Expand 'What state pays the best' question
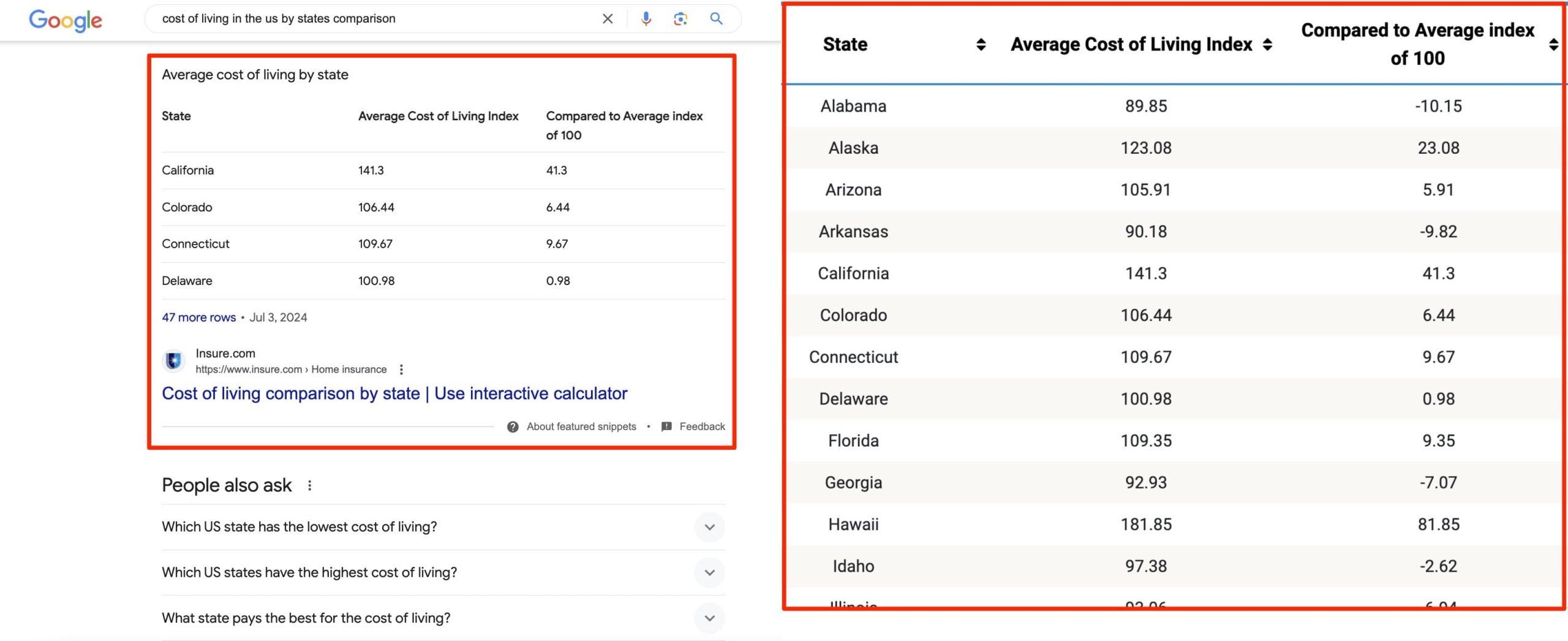 point(709,618)
